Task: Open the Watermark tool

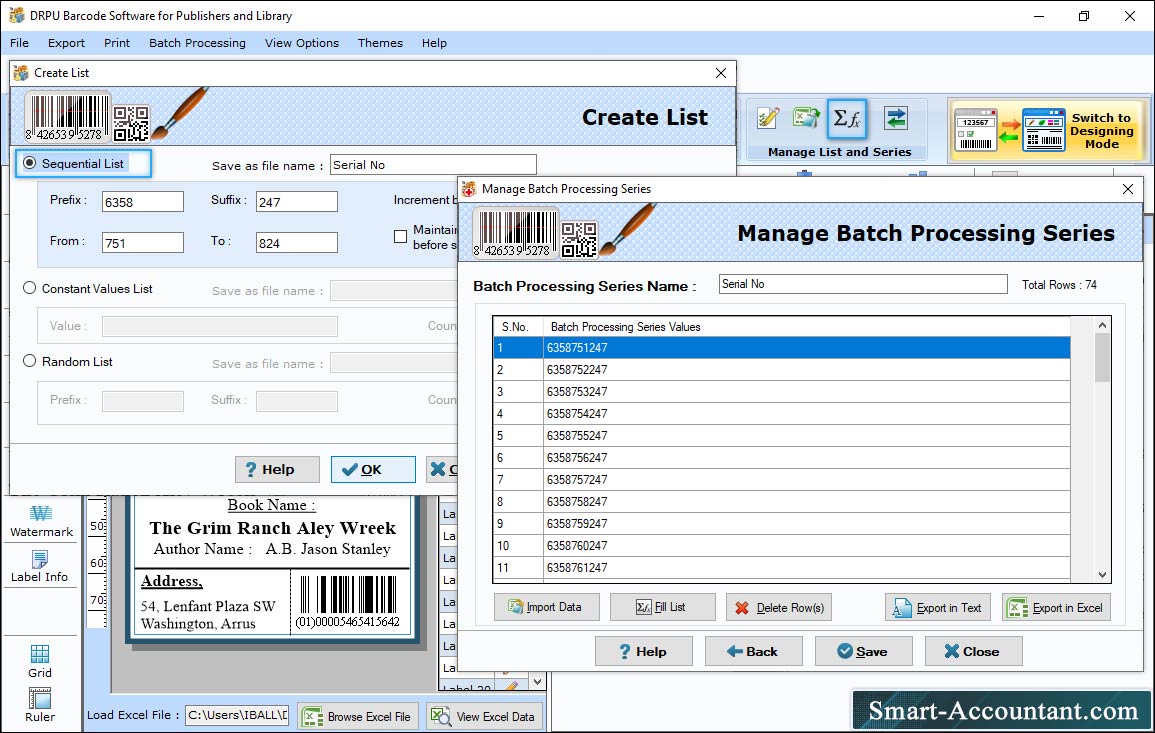Action: point(41,522)
